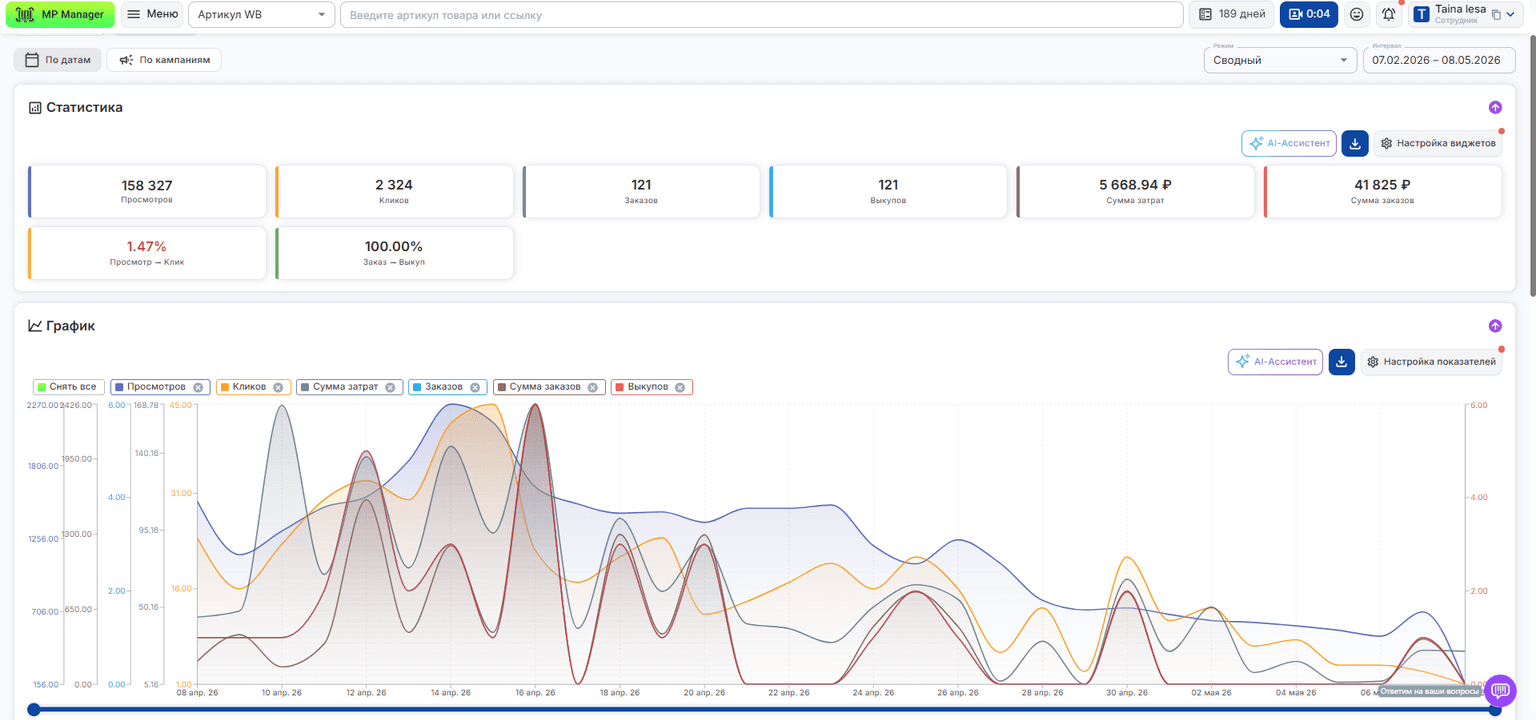Expand the Taina lesa user menu
Viewport: 1536px width, 720px height.
(x=1464, y=14)
